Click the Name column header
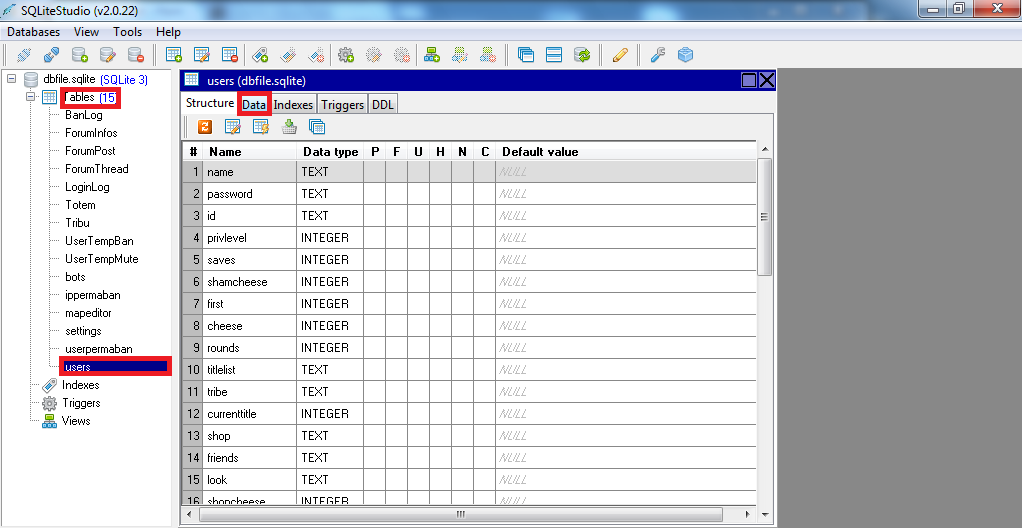This screenshot has height=528, width=1022. click(250, 152)
